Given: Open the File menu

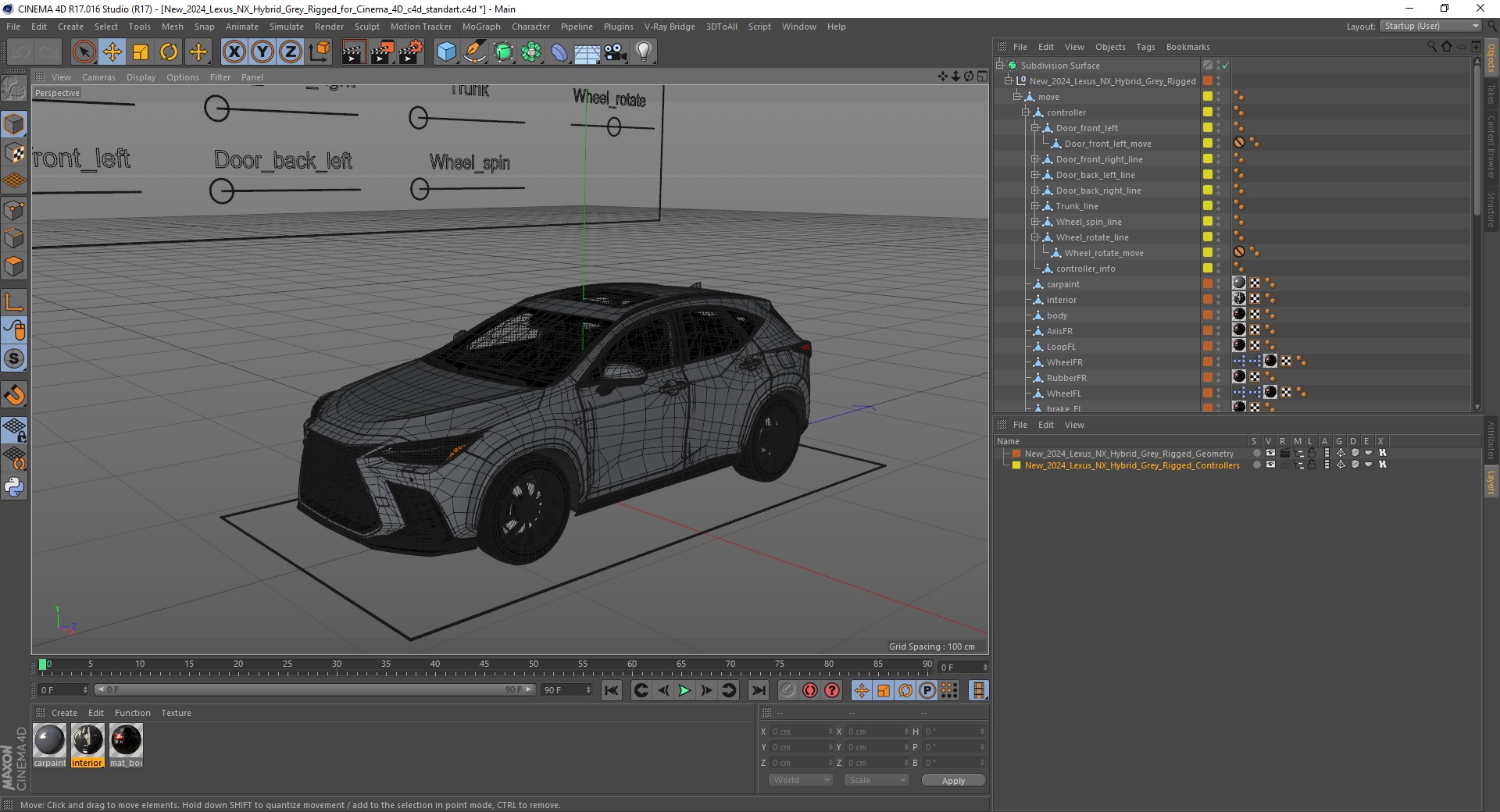Looking at the screenshot, I should 13,27.
